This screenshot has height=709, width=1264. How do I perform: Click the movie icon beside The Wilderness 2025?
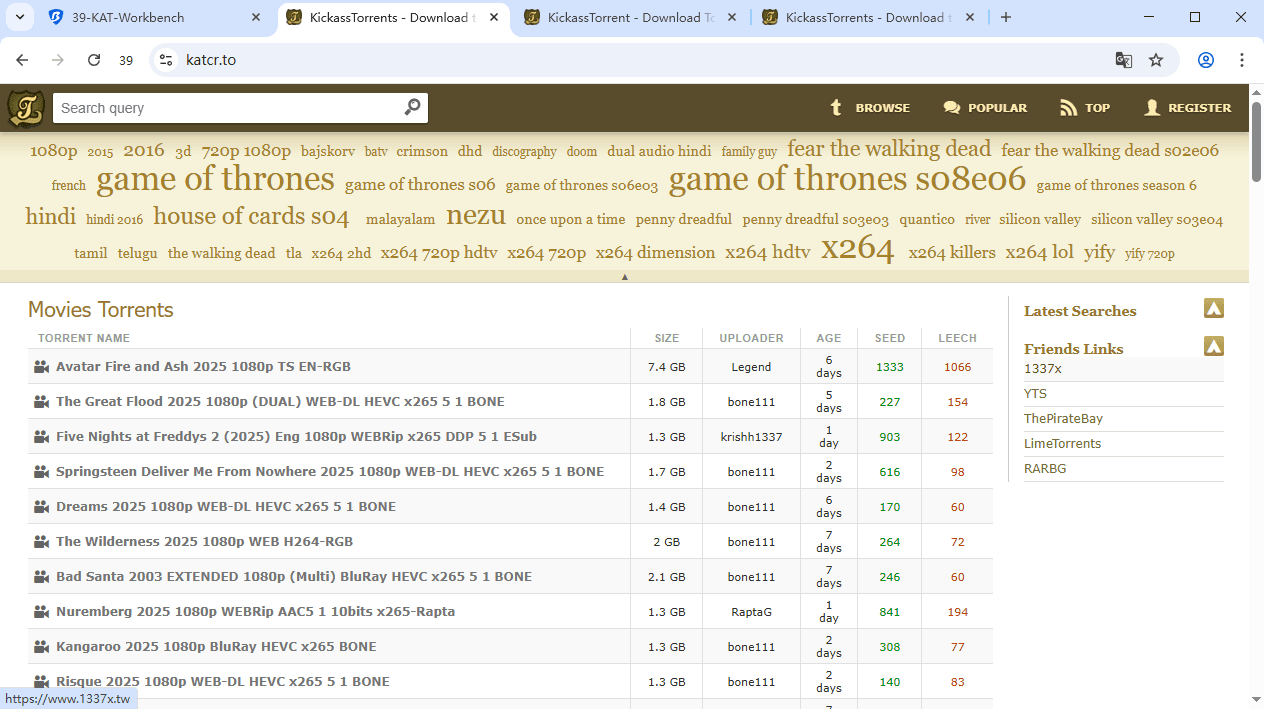tap(41, 542)
